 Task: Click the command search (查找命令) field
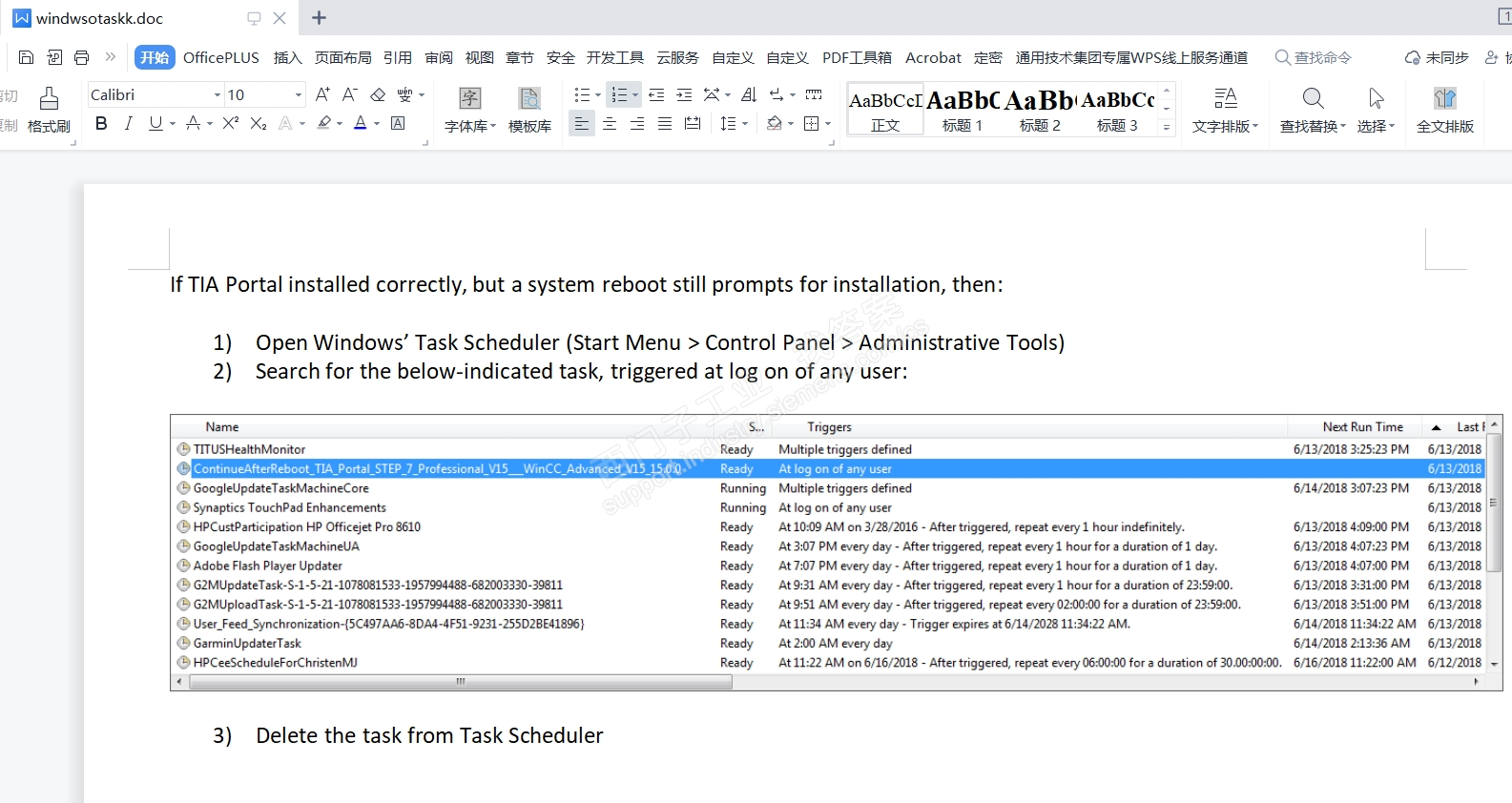coord(1314,57)
